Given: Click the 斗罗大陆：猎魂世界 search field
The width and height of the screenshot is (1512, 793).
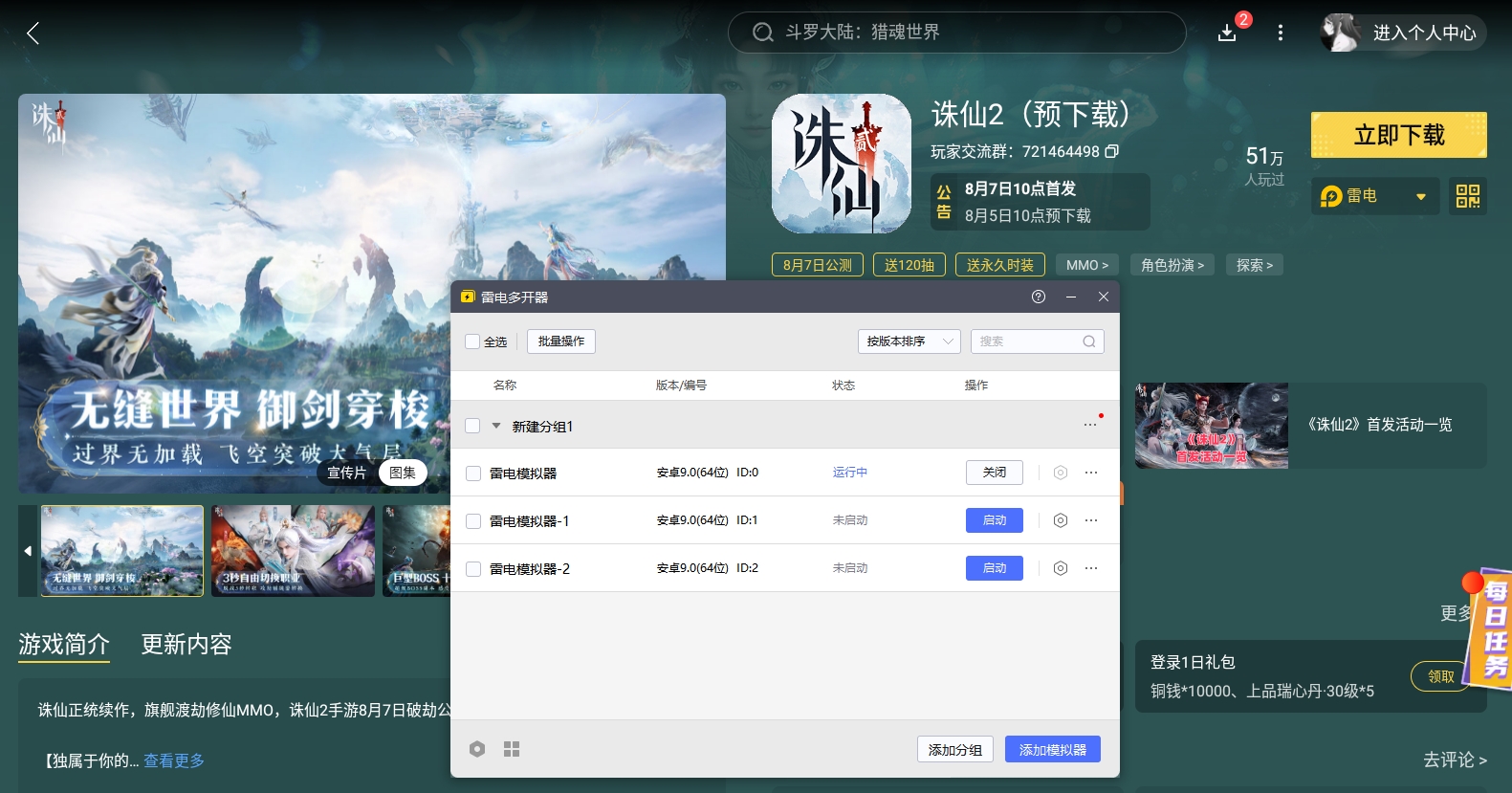Looking at the screenshot, I should click(x=957, y=33).
